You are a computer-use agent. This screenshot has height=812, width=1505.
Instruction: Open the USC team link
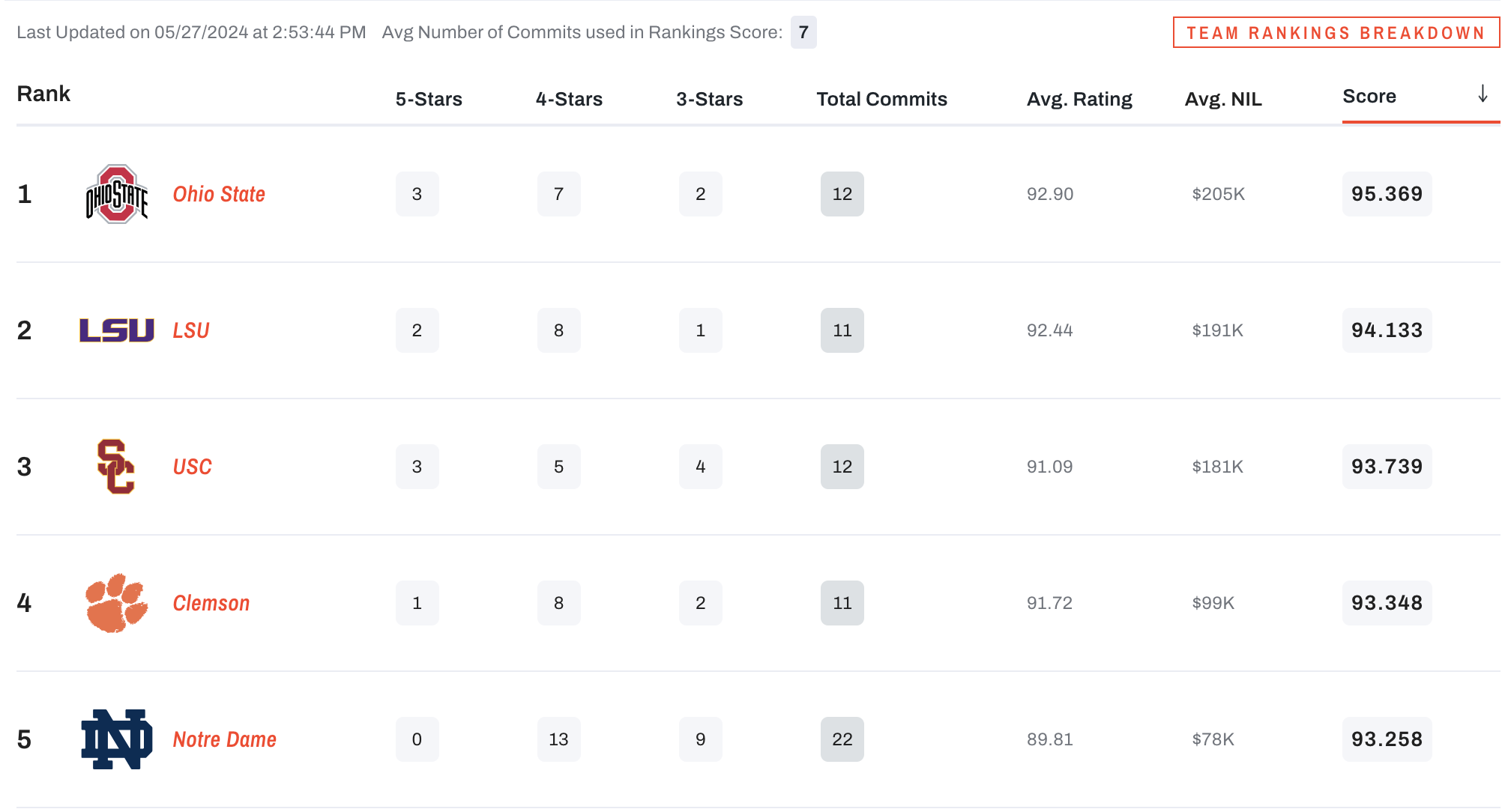tap(192, 466)
